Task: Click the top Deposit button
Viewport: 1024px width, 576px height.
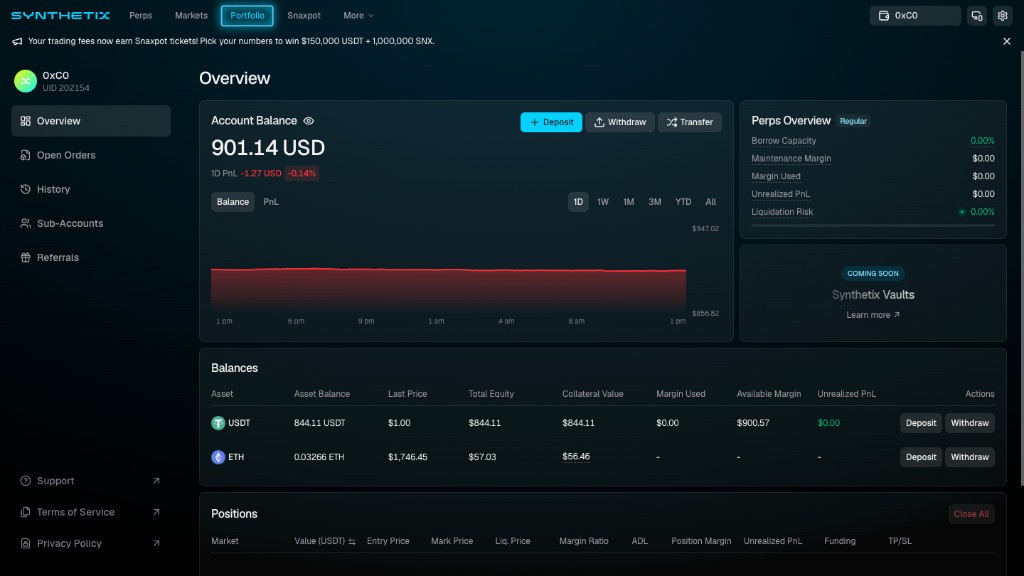Action: [x=551, y=122]
